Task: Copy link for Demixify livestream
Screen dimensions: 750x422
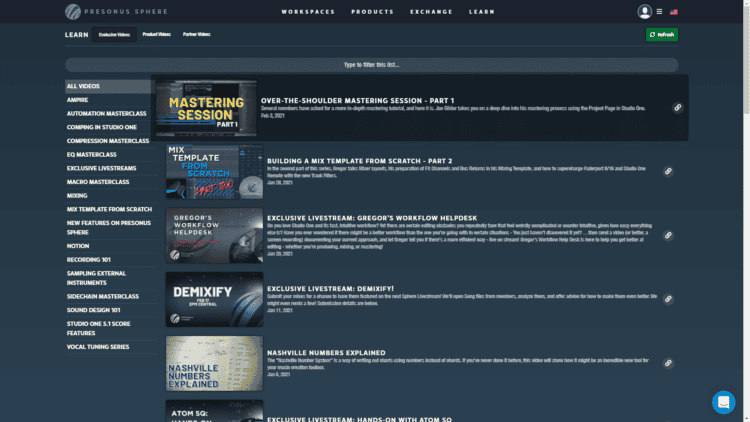Action: pos(668,299)
